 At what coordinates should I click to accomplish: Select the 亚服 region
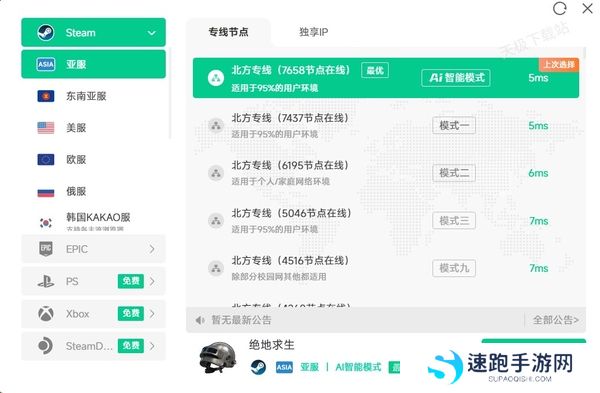pyautogui.click(x=93, y=64)
